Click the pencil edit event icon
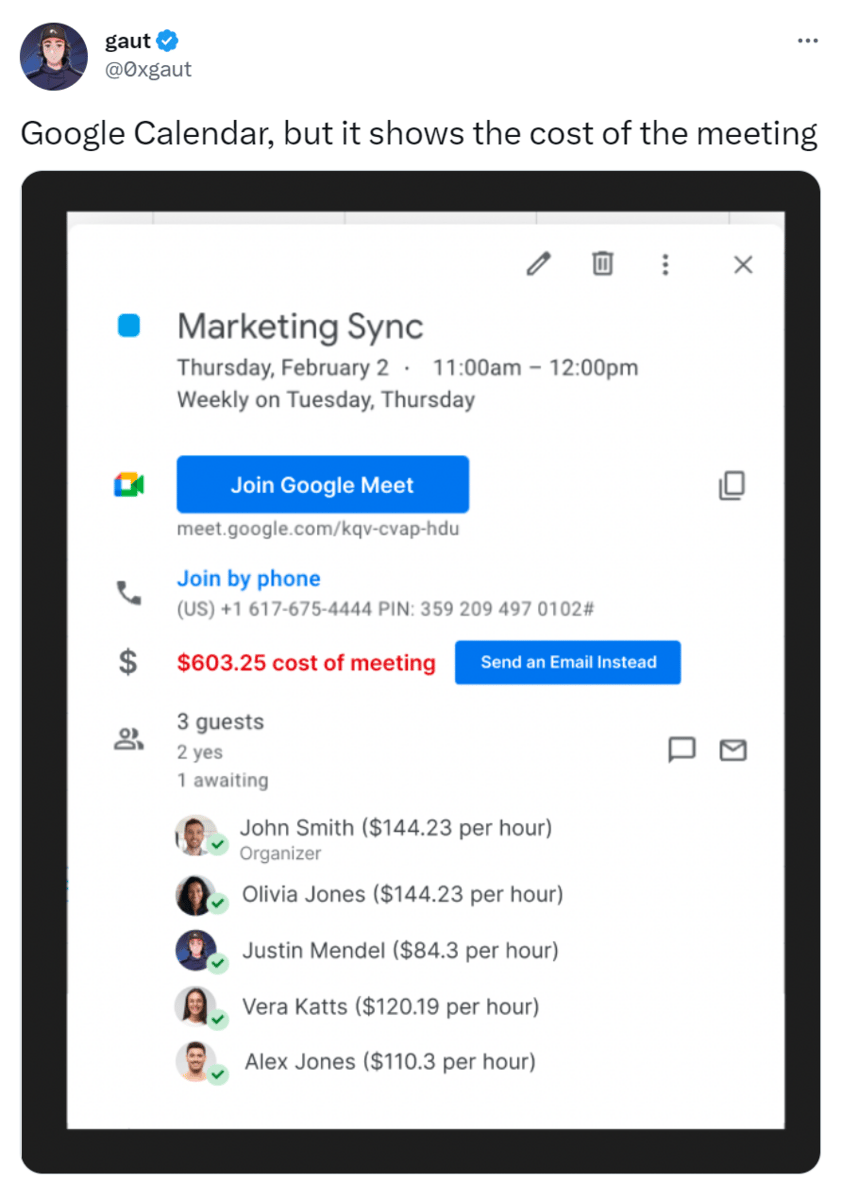The height and width of the screenshot is (1200, 842). tap(539, 264)
